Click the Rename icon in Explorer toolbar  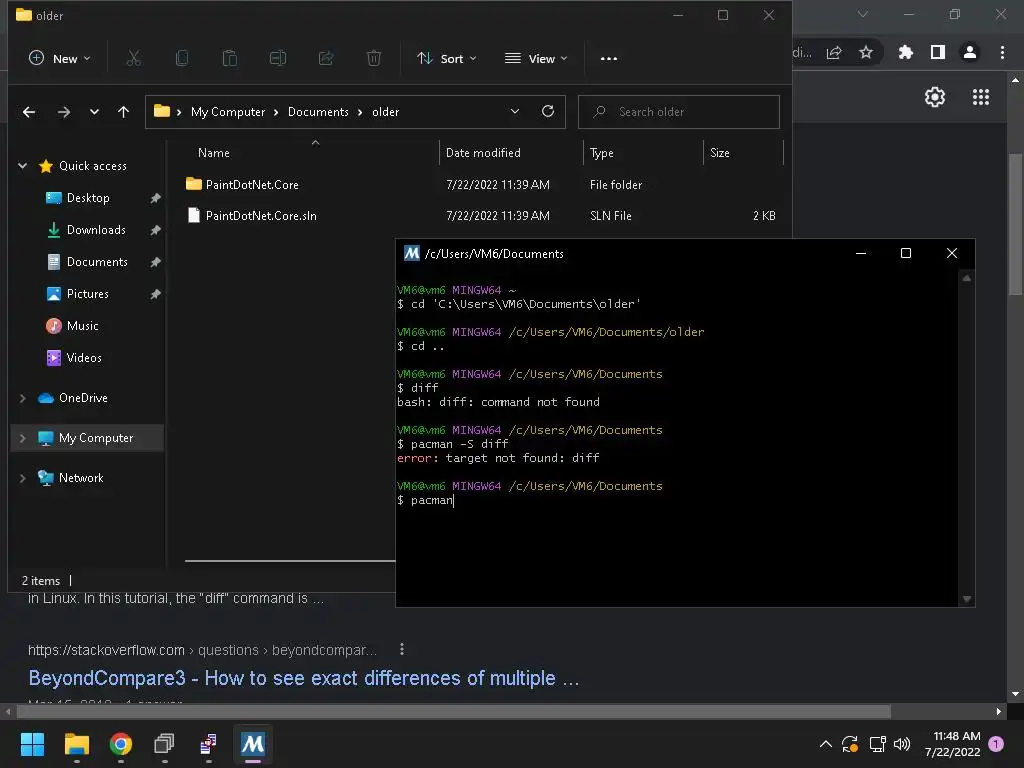pos(278,59)
